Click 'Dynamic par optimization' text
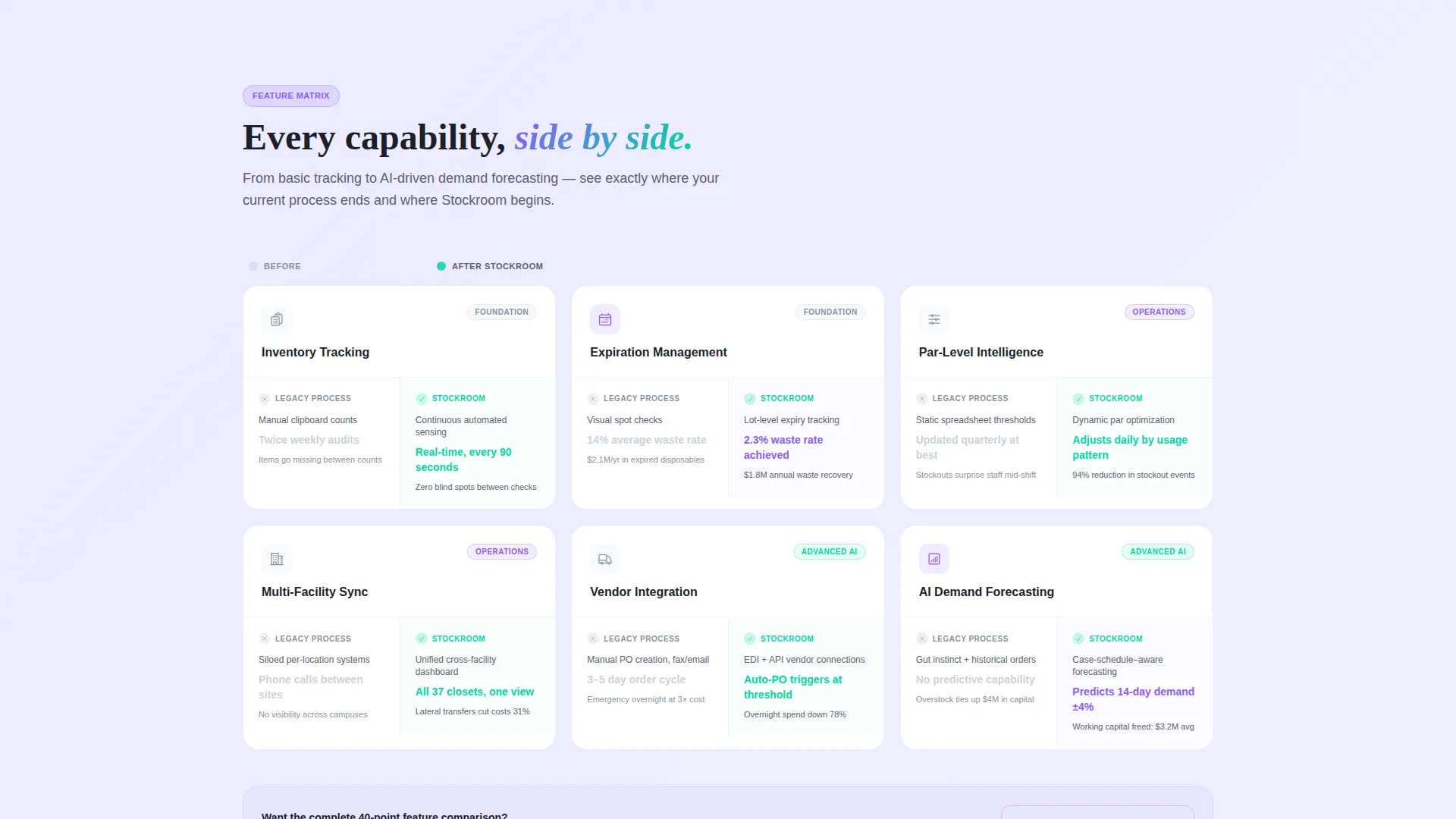The width and height of the screenshot is (1456, 819). (x=1123, y=420)
